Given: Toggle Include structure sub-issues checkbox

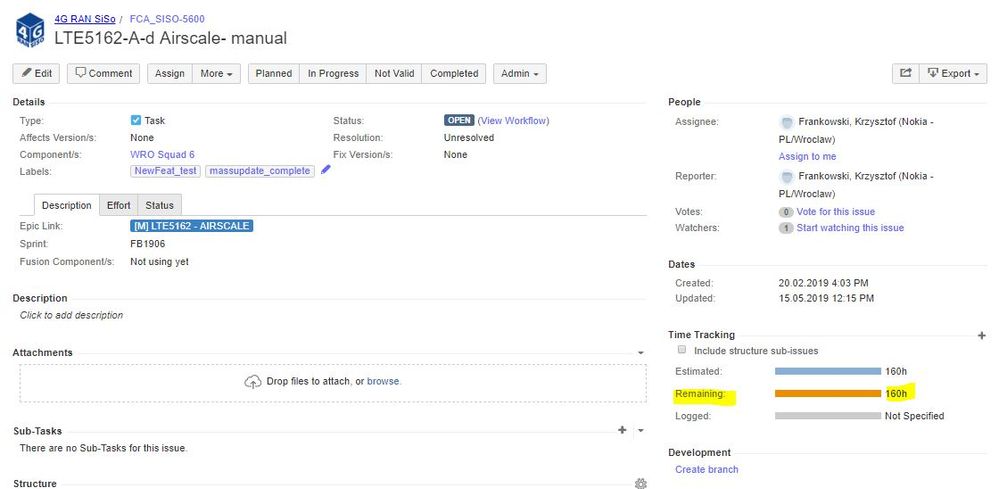Looking at the screenshot, I should click(682, 350).
